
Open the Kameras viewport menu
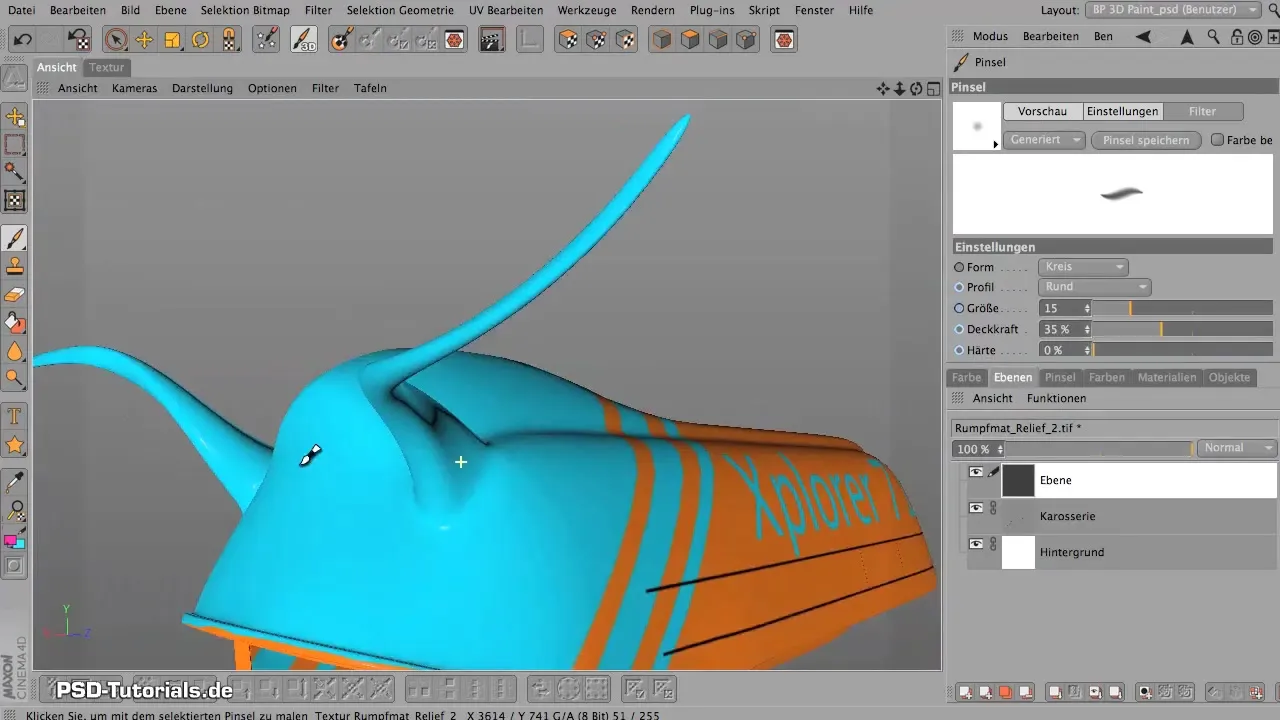(135, 88)
